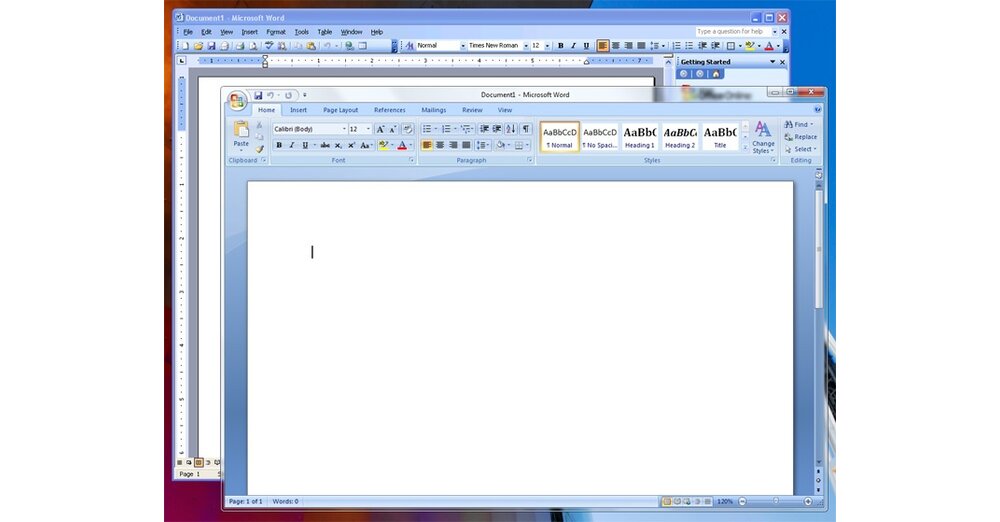This screenshot has height=522, width=1000.
Task: Toggle Bold in the Word 2003 toolbar
Action: (x=561, y=46)
